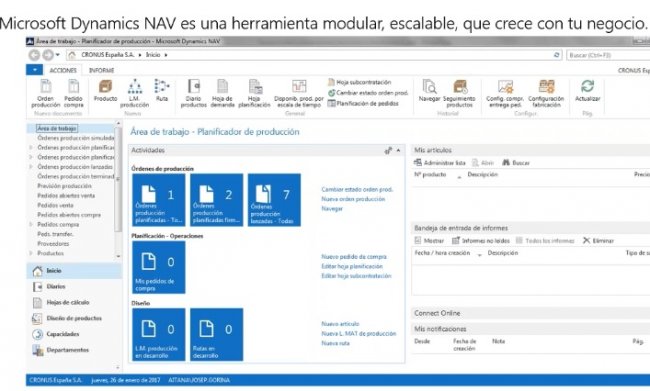
Task: Click Buscar in Mis artículos
Action: 516,163
